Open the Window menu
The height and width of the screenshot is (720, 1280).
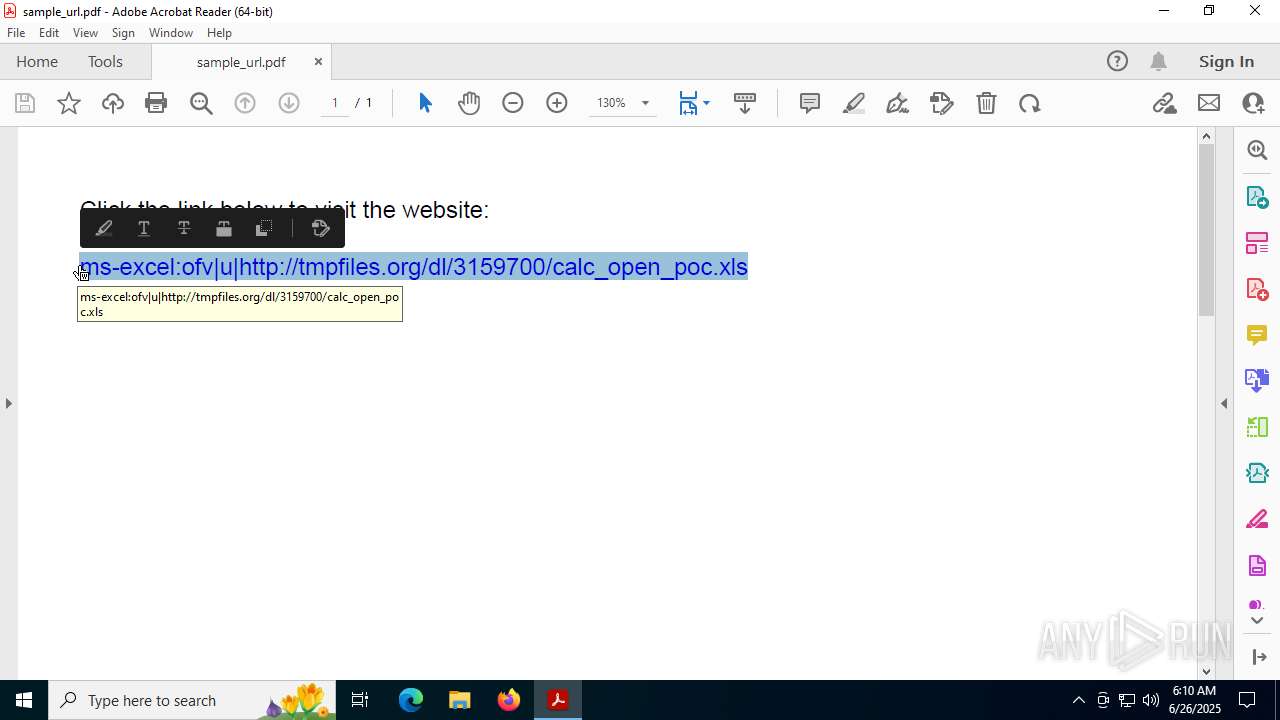point(171,33)
